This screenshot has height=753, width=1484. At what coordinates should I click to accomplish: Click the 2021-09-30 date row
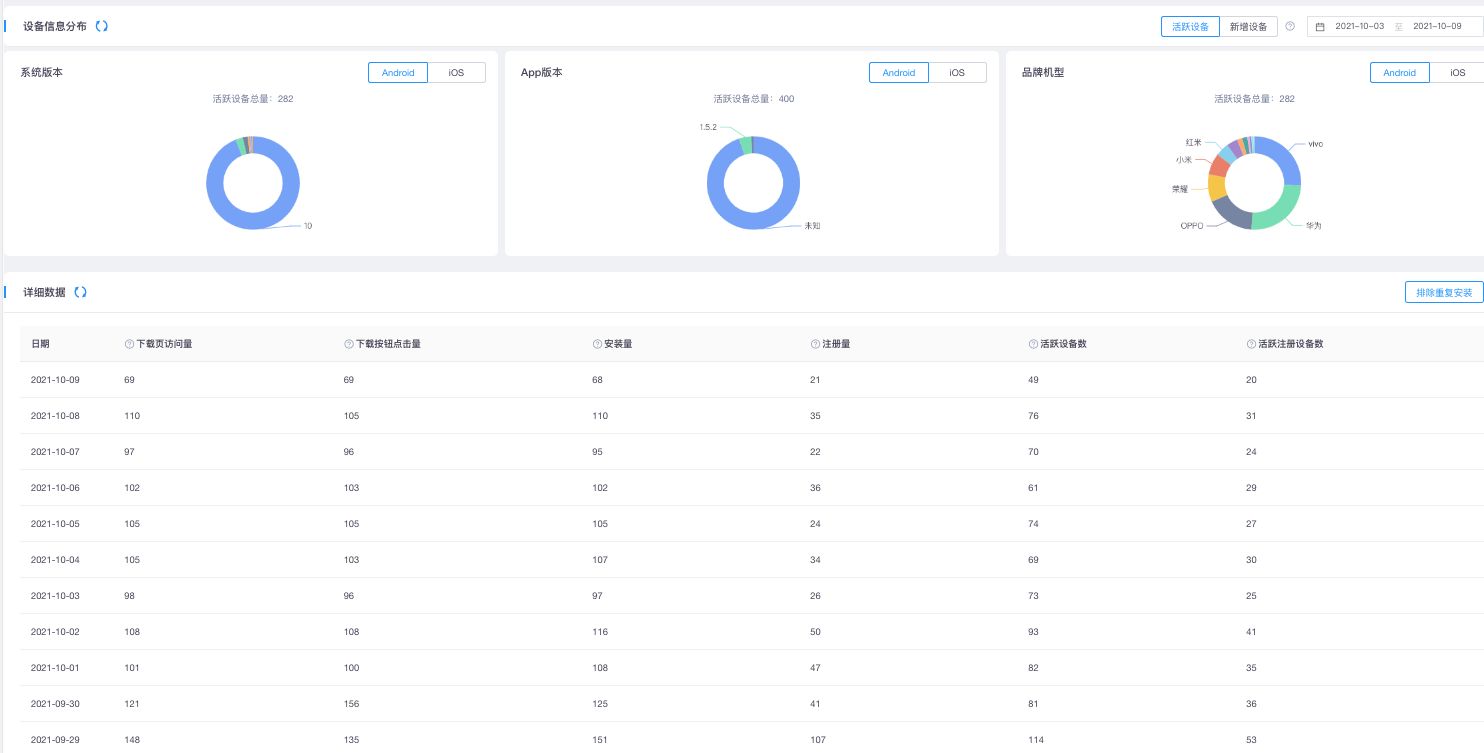(x=752, y=704)
